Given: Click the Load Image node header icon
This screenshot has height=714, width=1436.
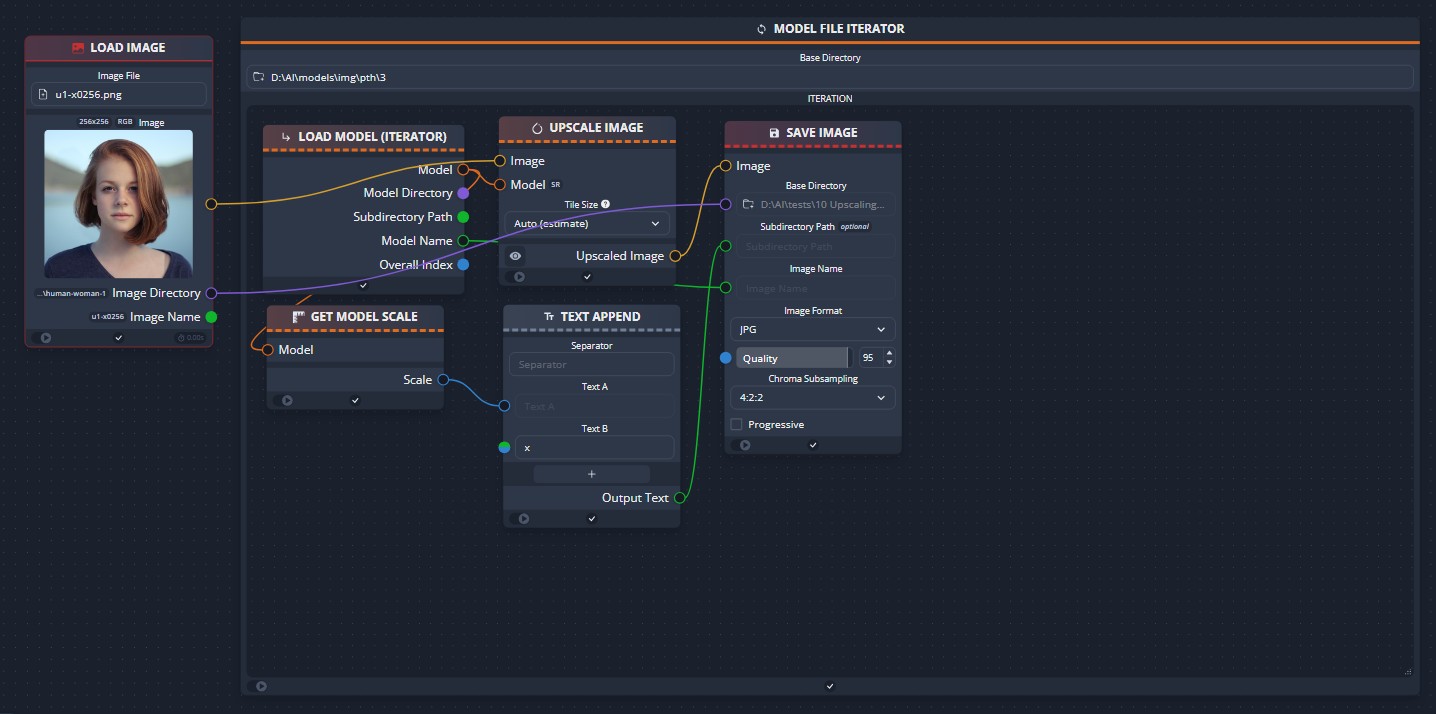Looking at the screenshot, I should click(77, 47).
